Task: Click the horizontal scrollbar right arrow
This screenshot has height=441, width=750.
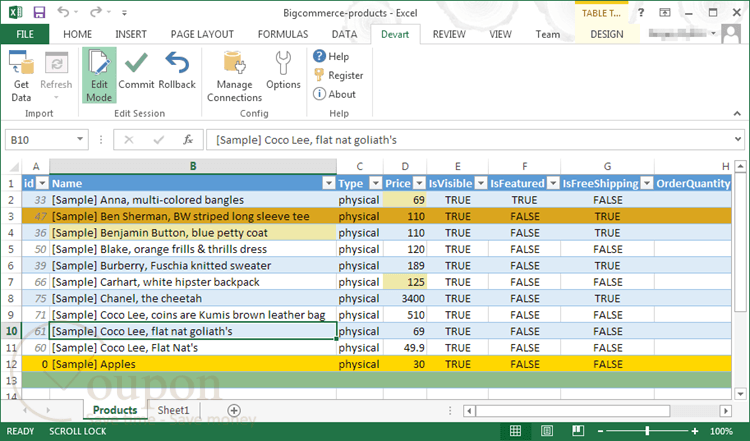Action: pyautogui.click(x=726, y=411)
